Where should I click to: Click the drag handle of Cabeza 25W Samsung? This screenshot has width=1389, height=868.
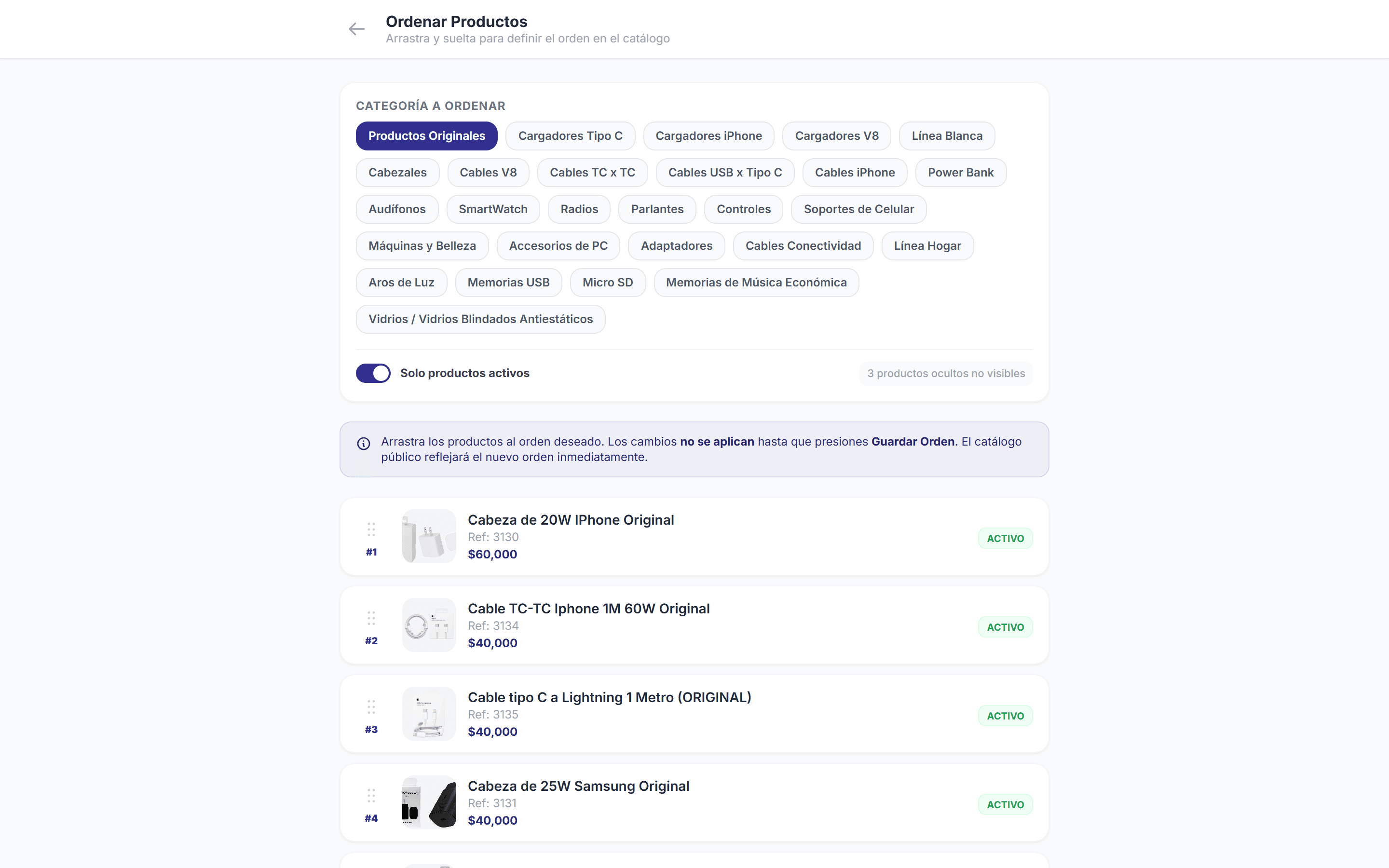coord(371,796)
